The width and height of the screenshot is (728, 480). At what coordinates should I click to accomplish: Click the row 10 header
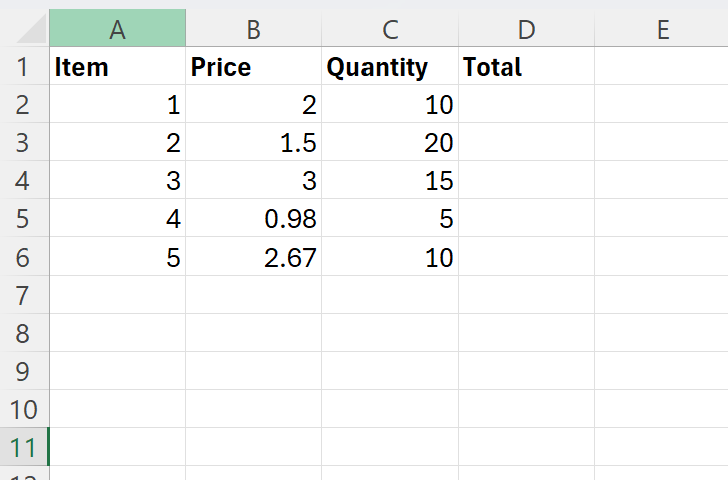point(23,409)
